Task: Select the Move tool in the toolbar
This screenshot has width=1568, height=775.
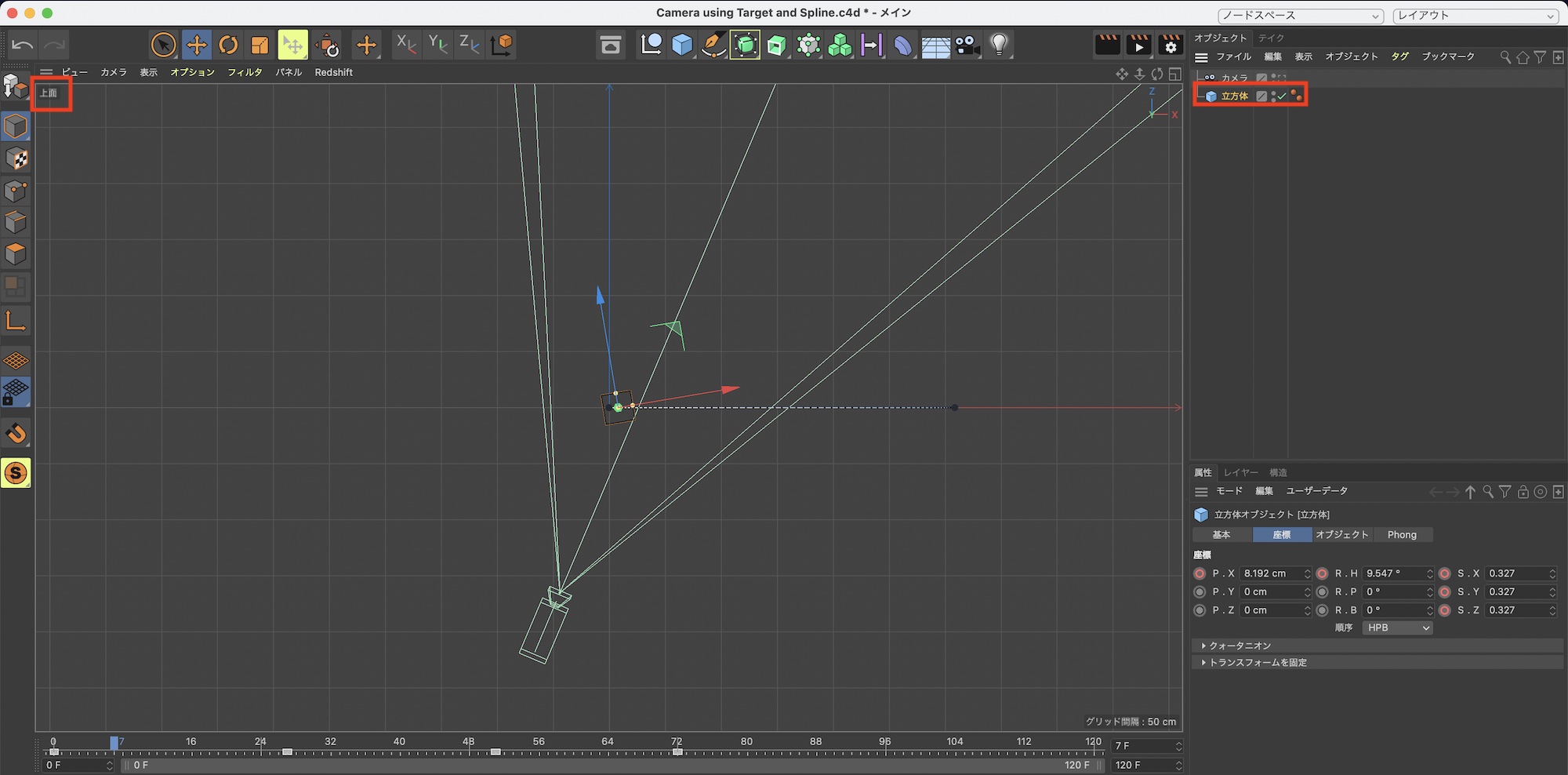Action: [197, 45]
